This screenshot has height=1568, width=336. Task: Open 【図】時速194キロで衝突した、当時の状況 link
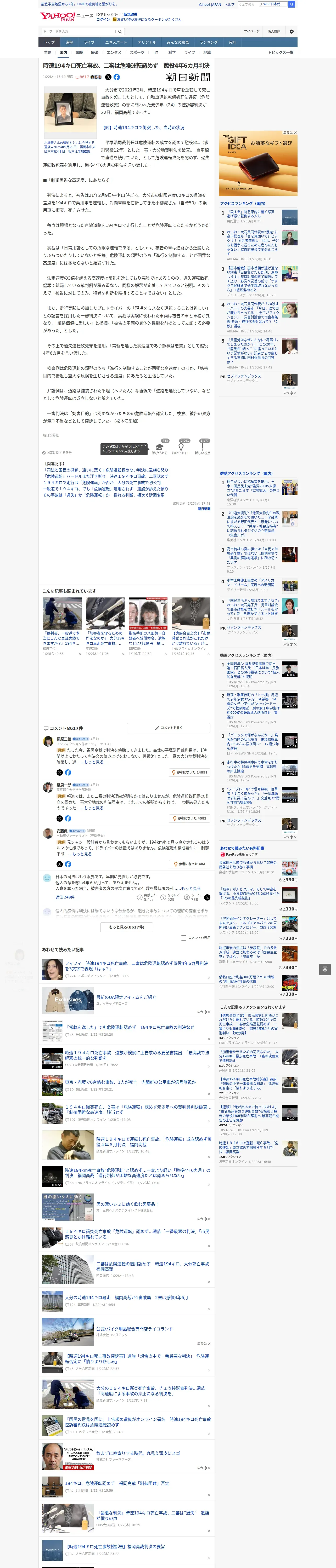pos(143,128)
